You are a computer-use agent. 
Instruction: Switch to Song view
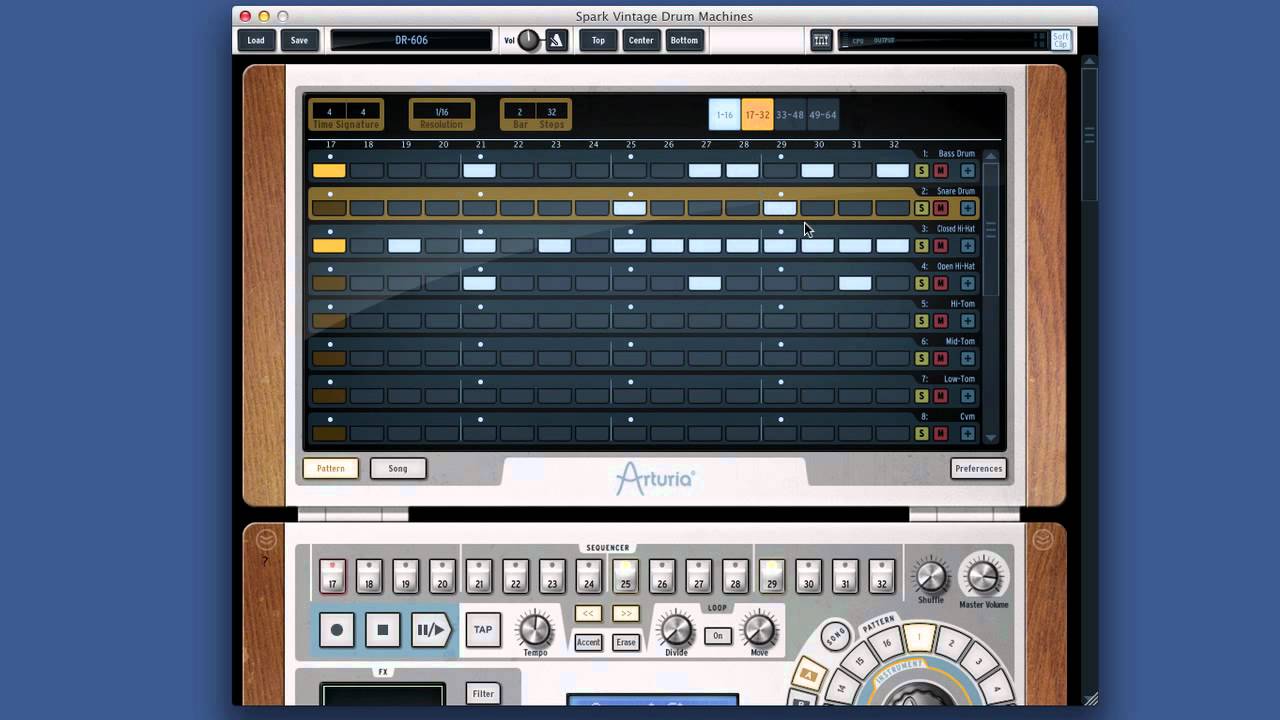[398, 468]
